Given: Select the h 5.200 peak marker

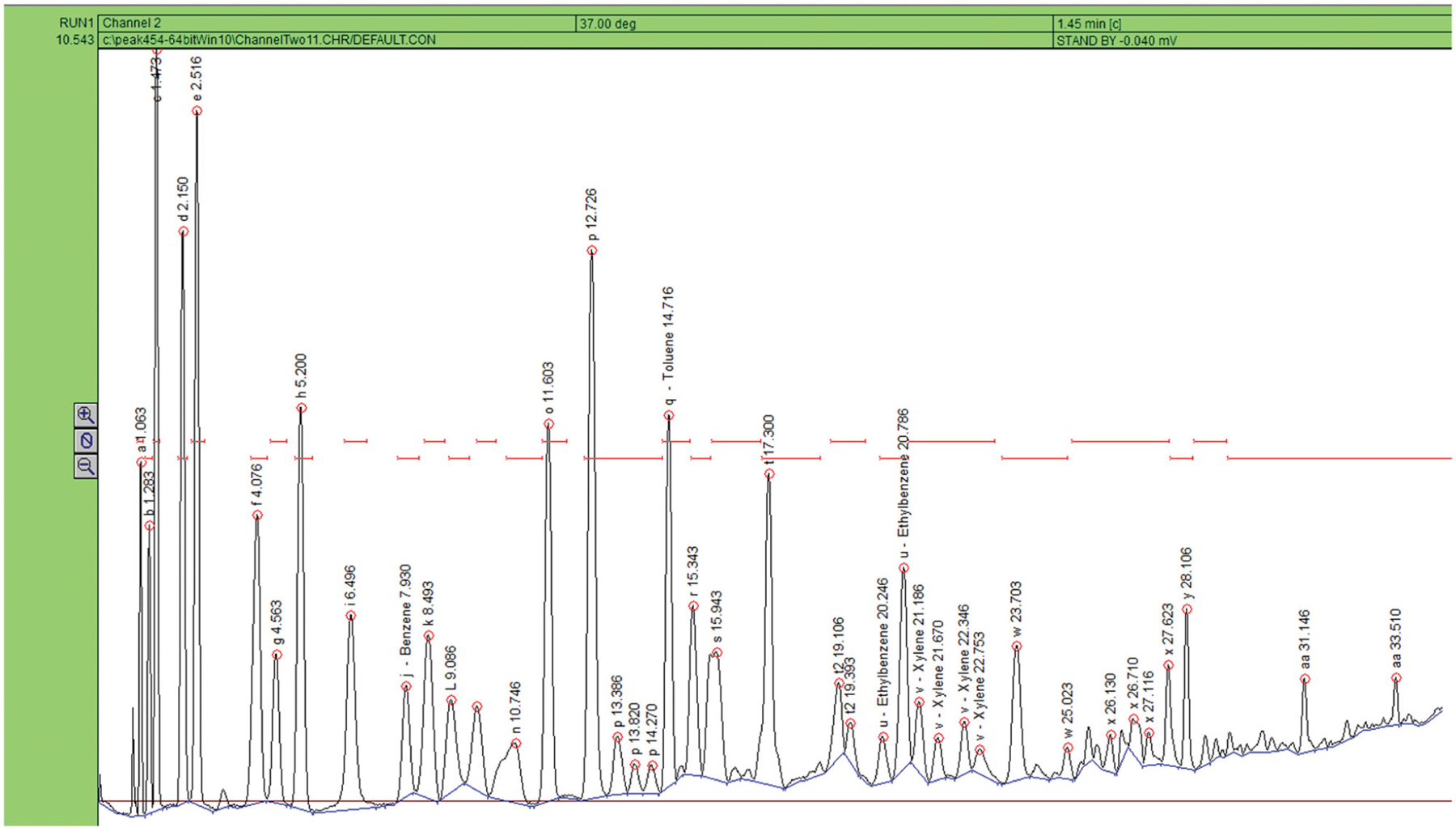Looking at the screenshot, I should tap(302, 409).
